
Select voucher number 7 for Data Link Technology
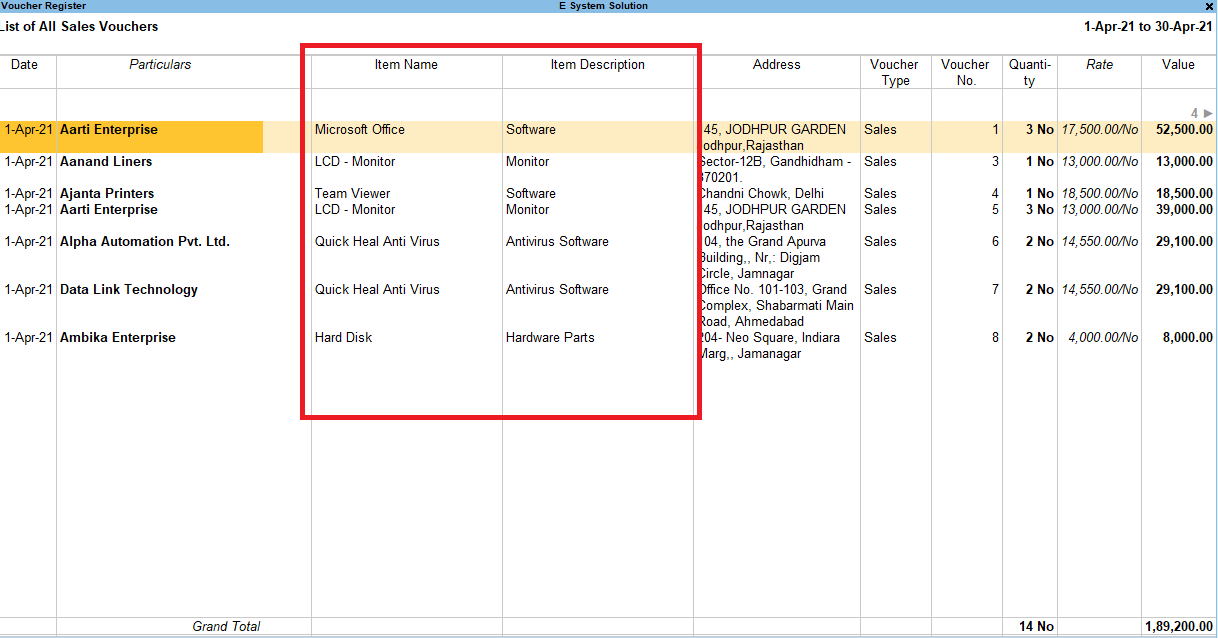[994, 289]
